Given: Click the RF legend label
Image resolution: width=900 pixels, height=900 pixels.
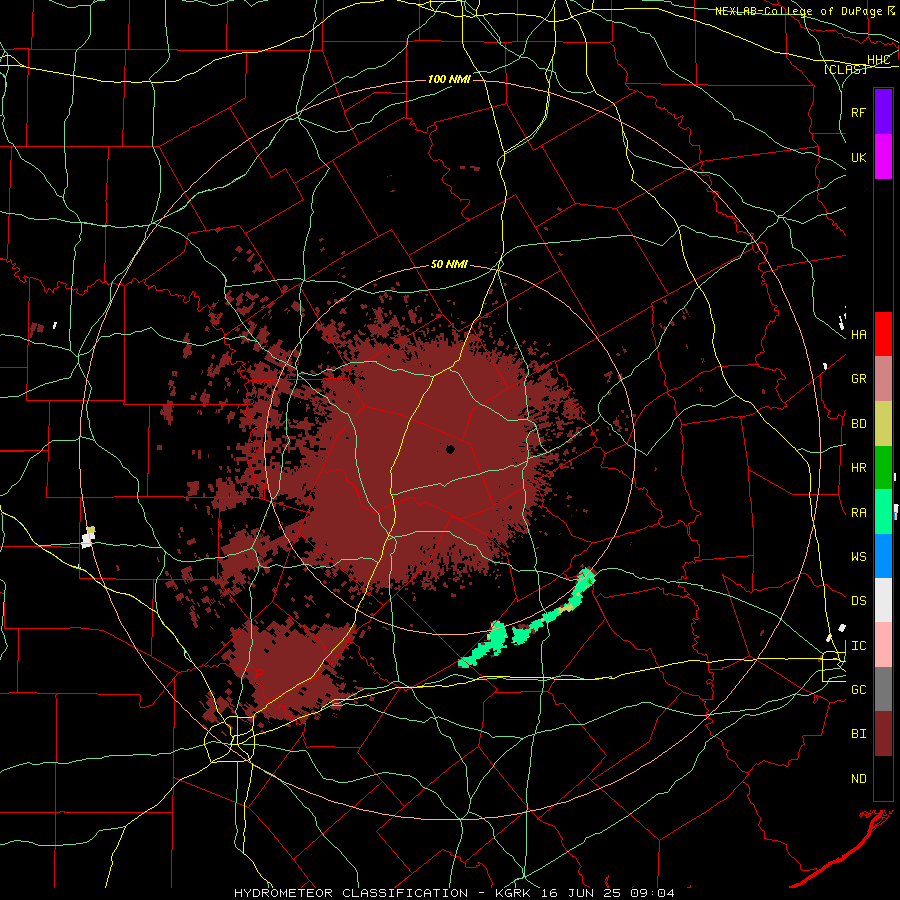Looking at the screenshot, I should [x=858, y=112].
